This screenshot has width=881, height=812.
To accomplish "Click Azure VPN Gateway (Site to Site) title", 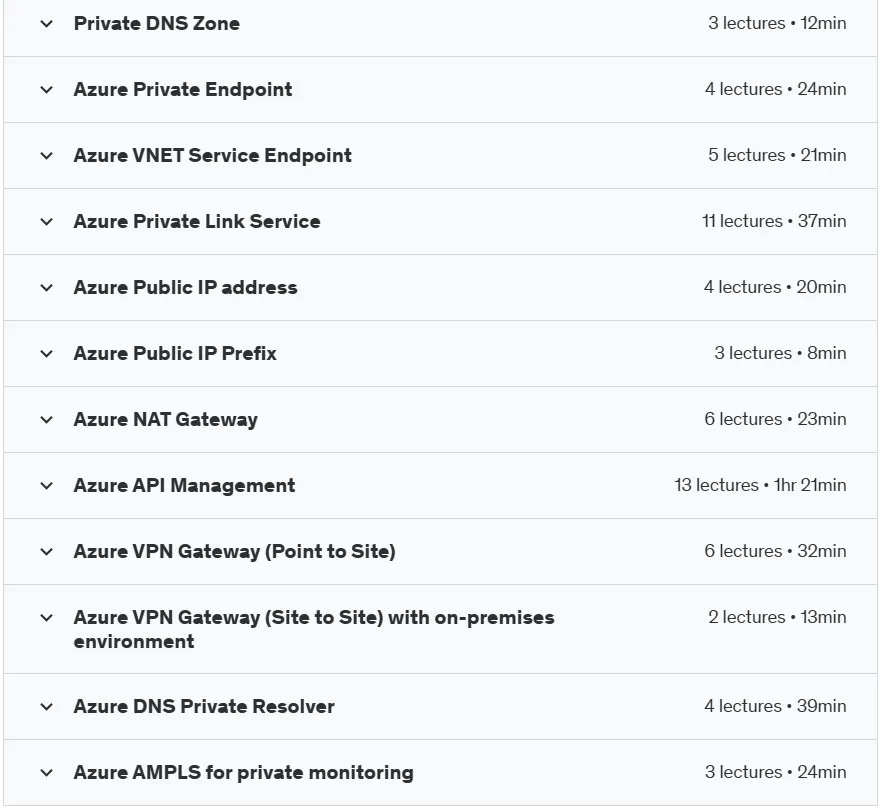I will point(314,629).
